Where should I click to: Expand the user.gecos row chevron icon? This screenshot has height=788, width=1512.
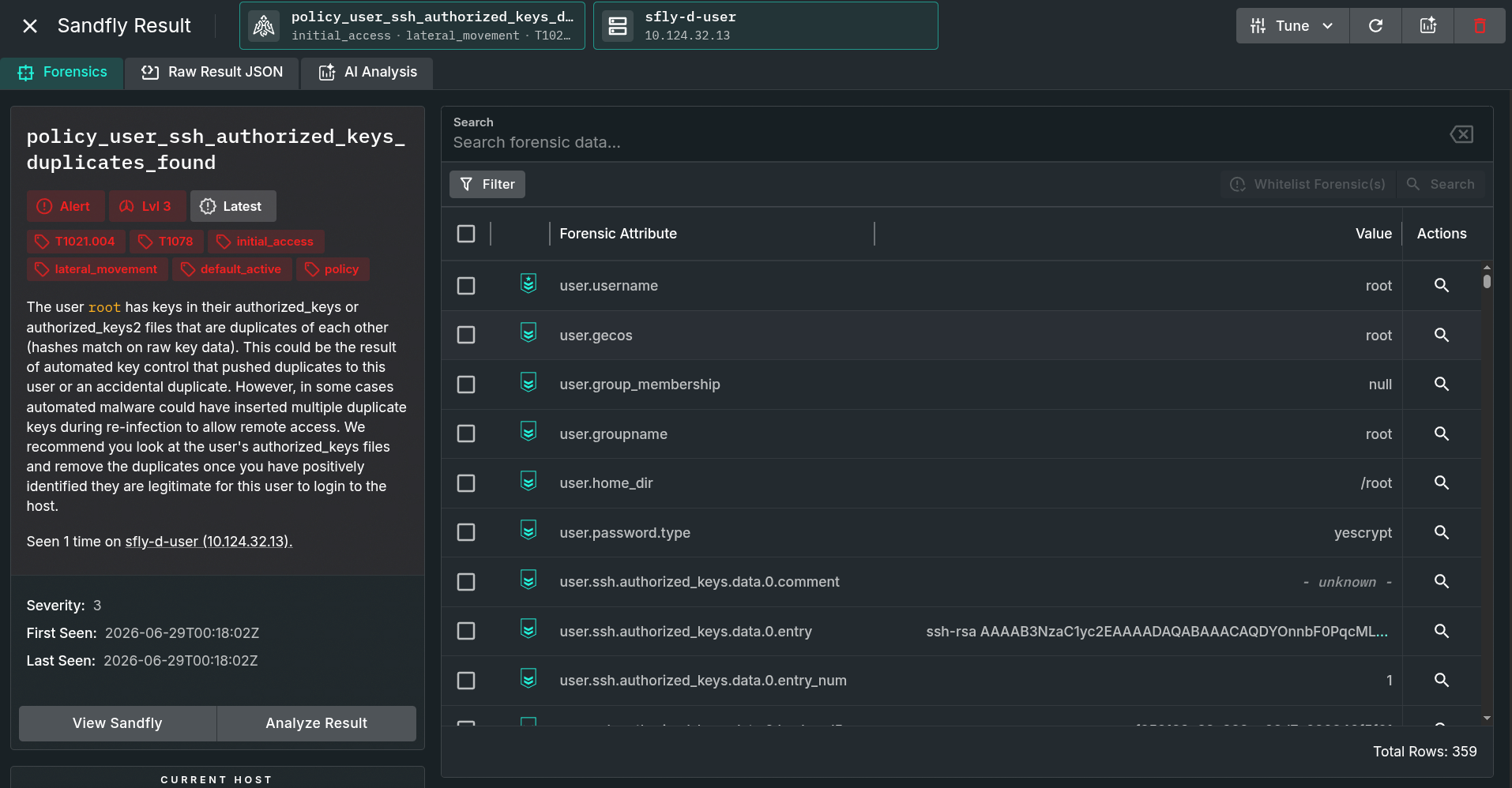pyautogui.click(x=528, y=333)
